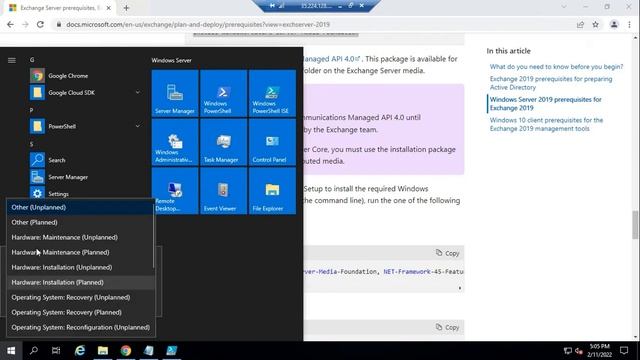Open the network icon in system tray
Screen dimensions: 640x360
click(567, 351)
